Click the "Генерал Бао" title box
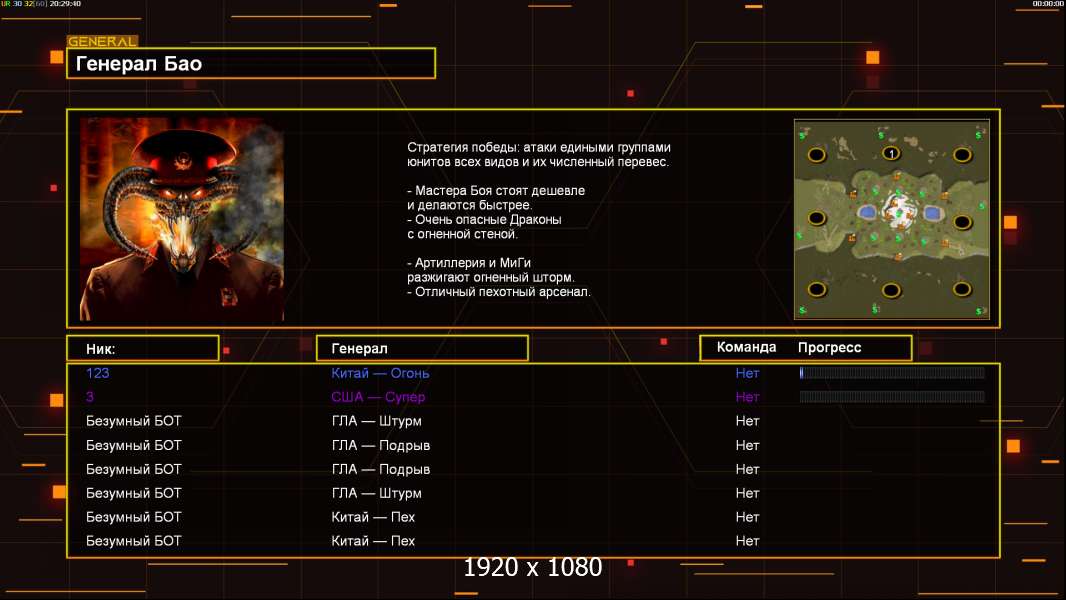Screen dimensions: 1066x600 (251, 63)
